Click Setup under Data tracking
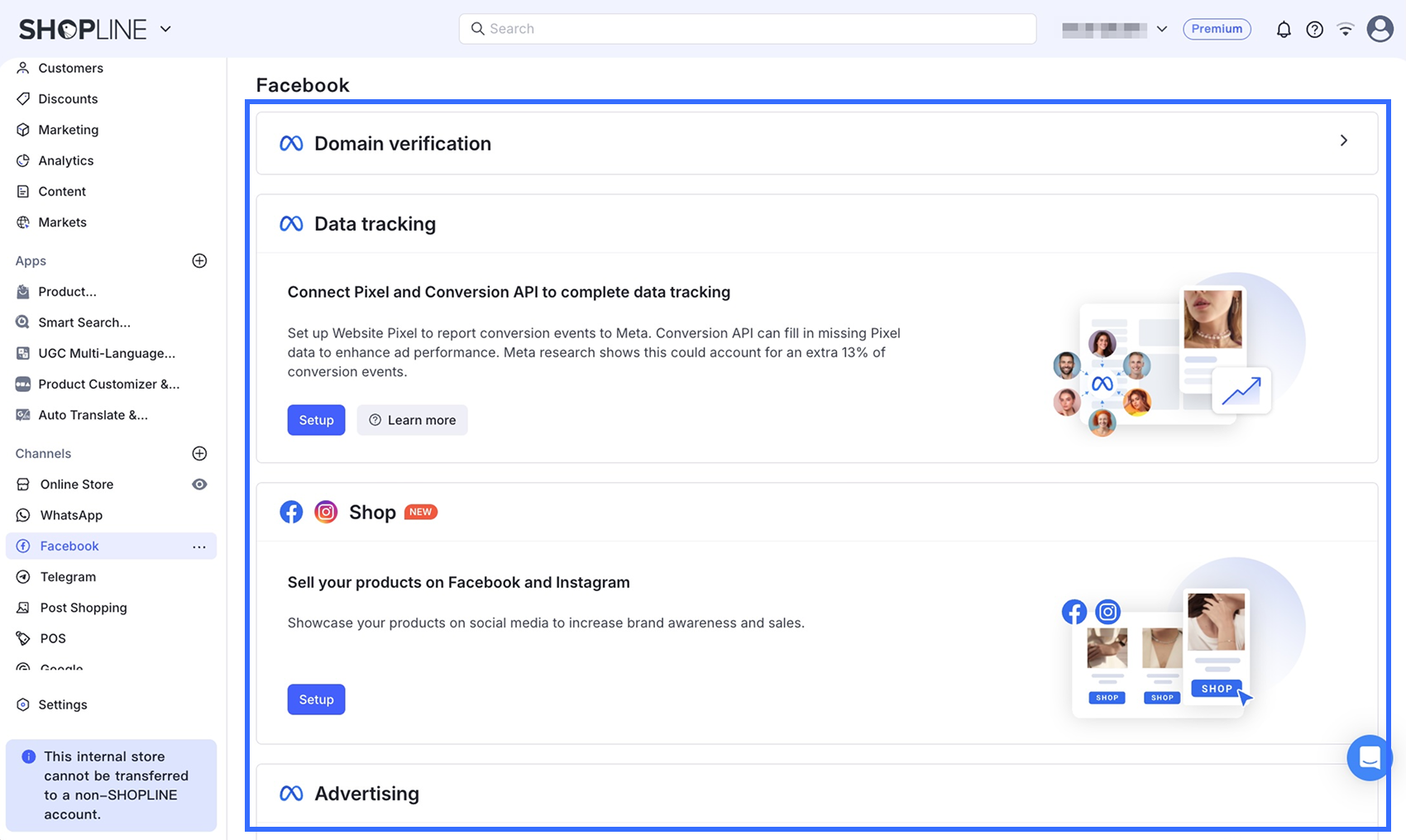The height and width of the screenshot is (840, 1406). pyautogui.click(x=316, y=420)
